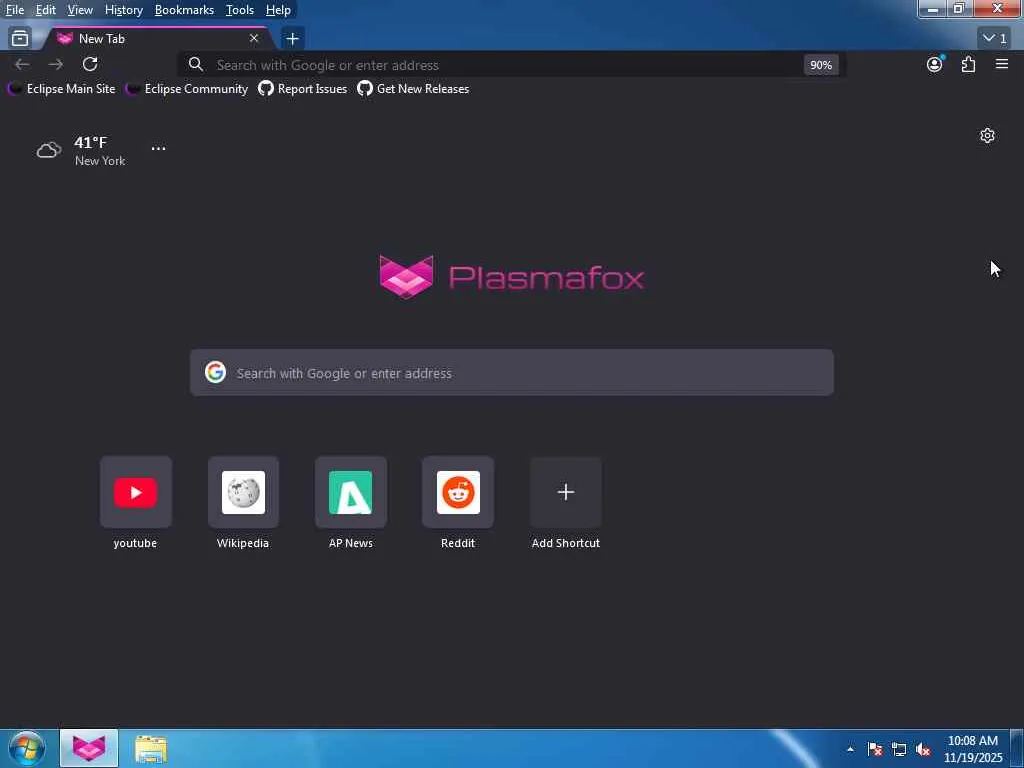The height and width of the screenshot is (768, 1024).
Task: Click the Google icon in the search box
Action: point(215,372)
